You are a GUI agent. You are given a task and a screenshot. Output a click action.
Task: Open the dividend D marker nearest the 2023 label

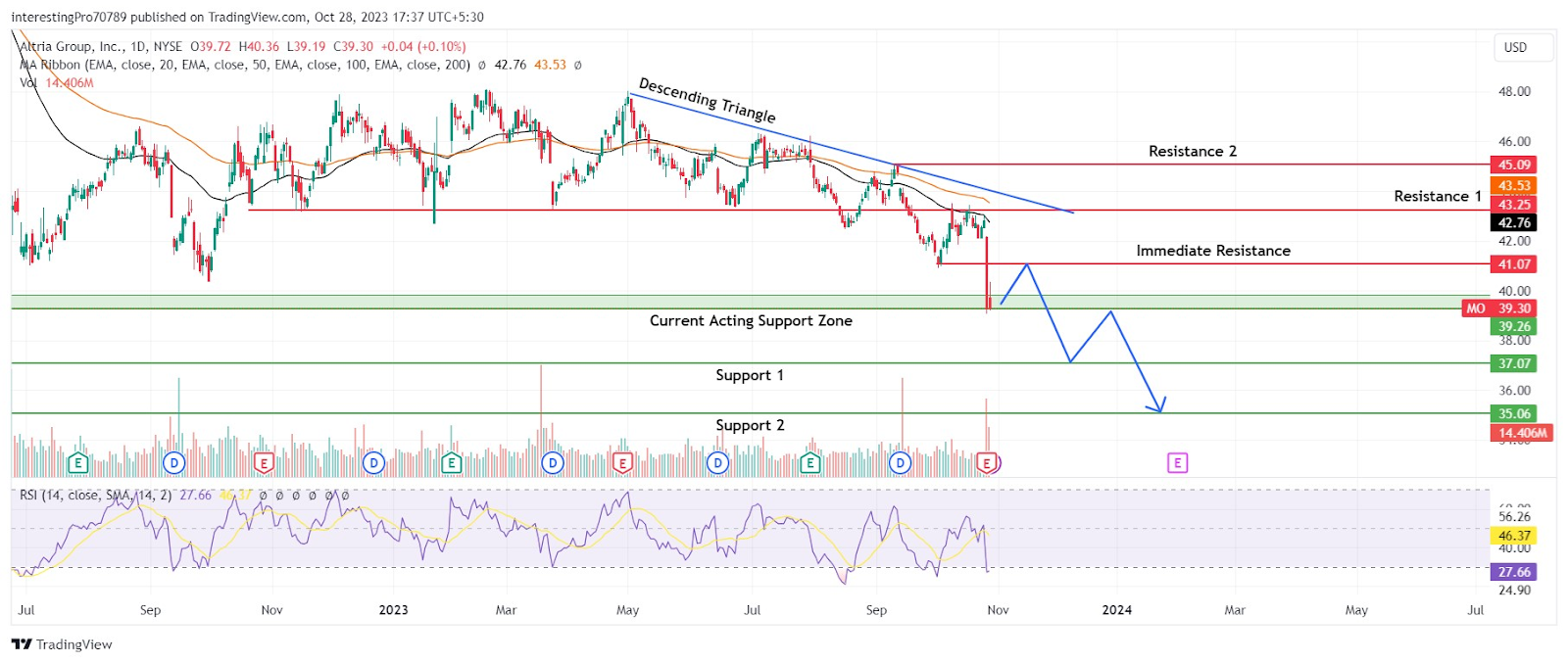click(372, 462)
